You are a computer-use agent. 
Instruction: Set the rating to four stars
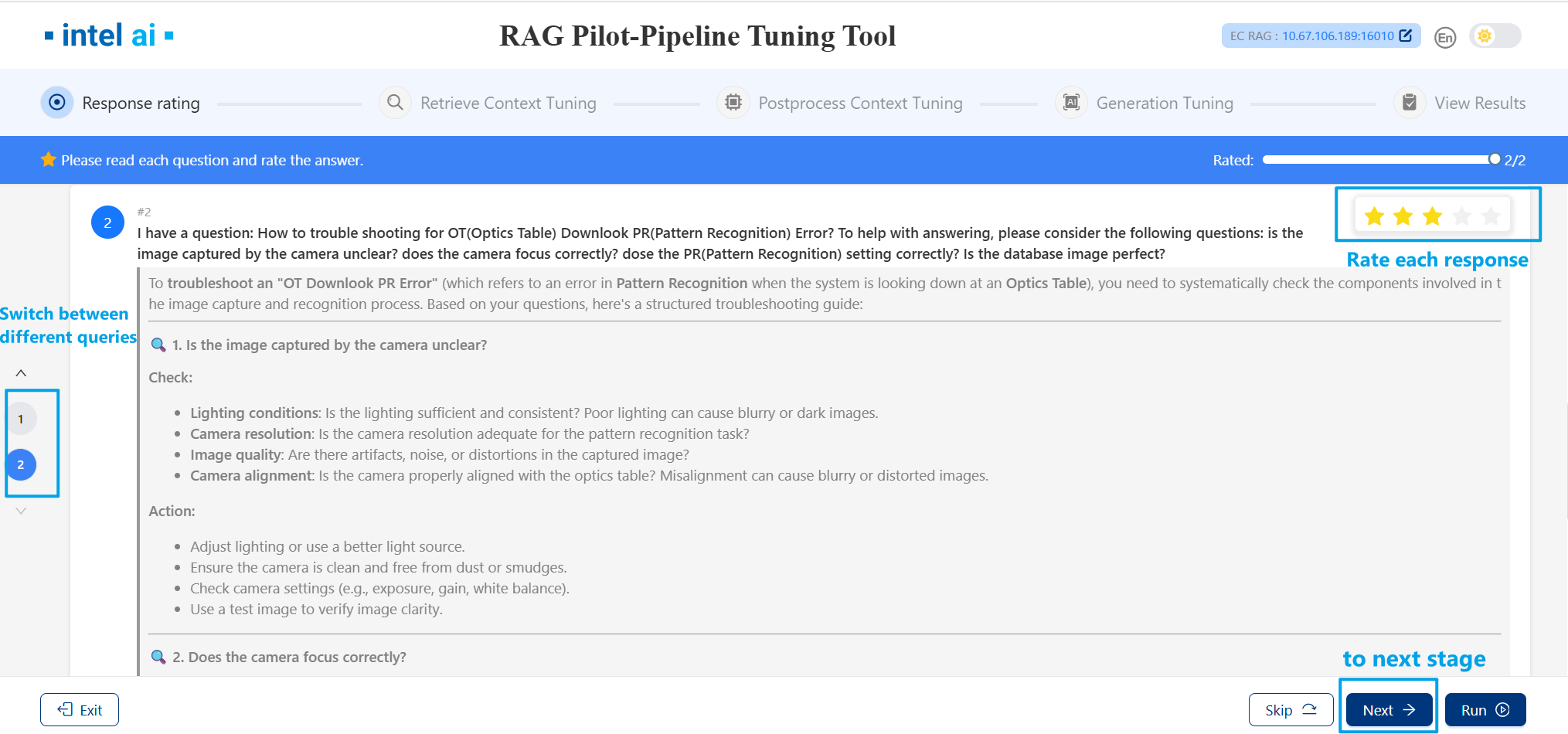point(1461,216)
